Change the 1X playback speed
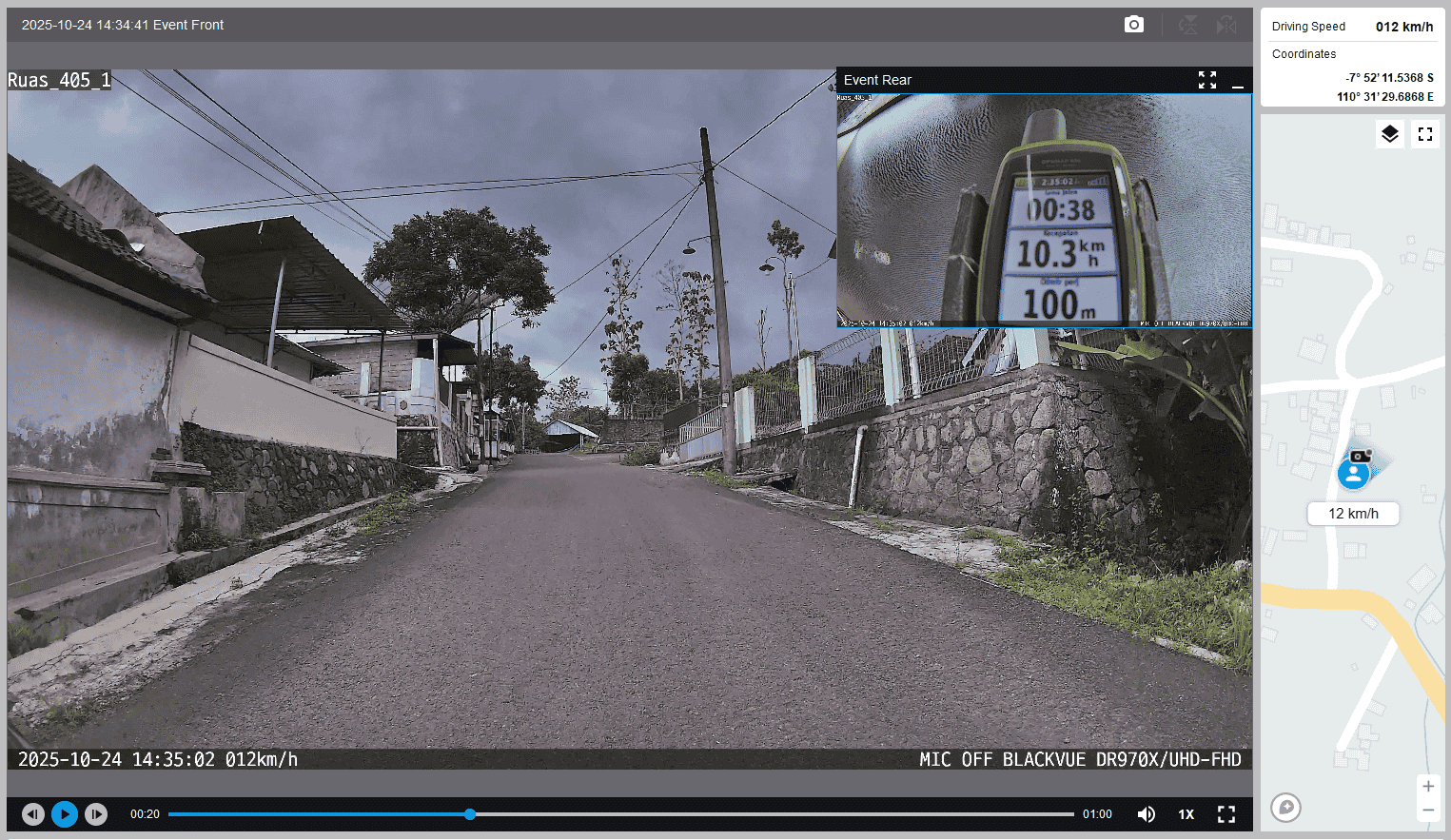This screenshot has width=1451, height=840. click(x=1186, y=814)
